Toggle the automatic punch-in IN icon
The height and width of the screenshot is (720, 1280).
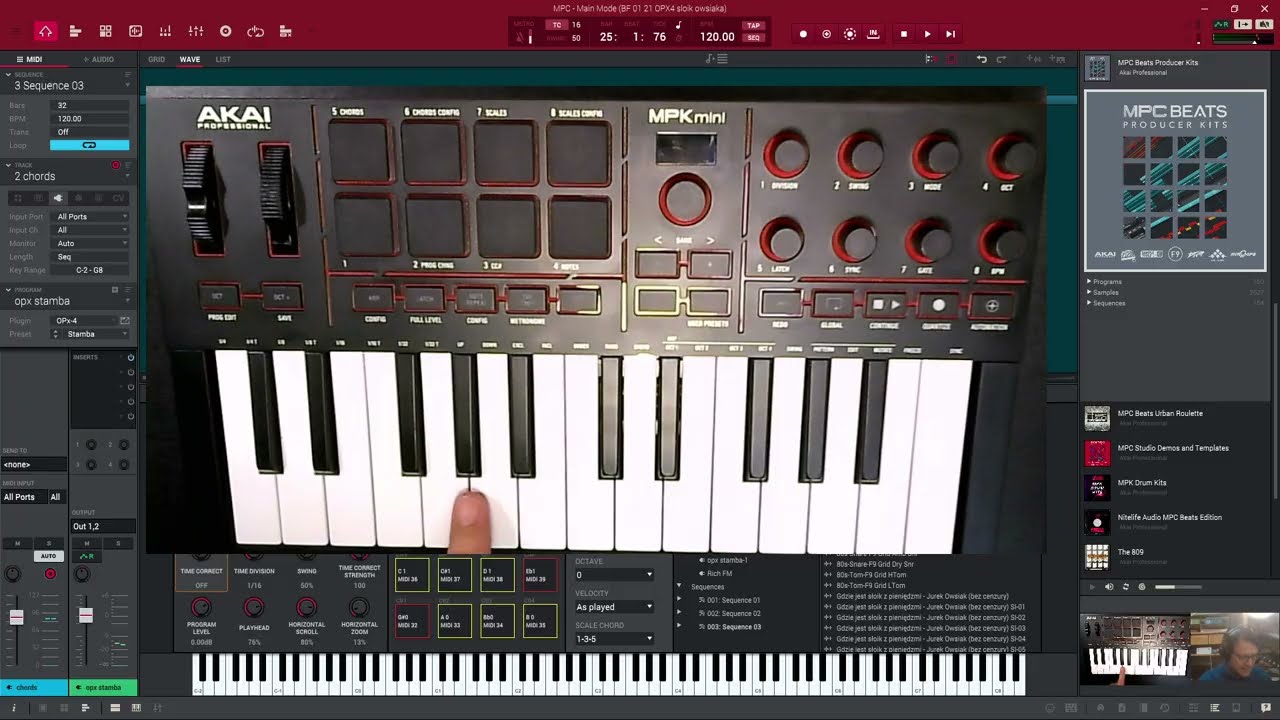pyautogui.click(x=873, y=34)
